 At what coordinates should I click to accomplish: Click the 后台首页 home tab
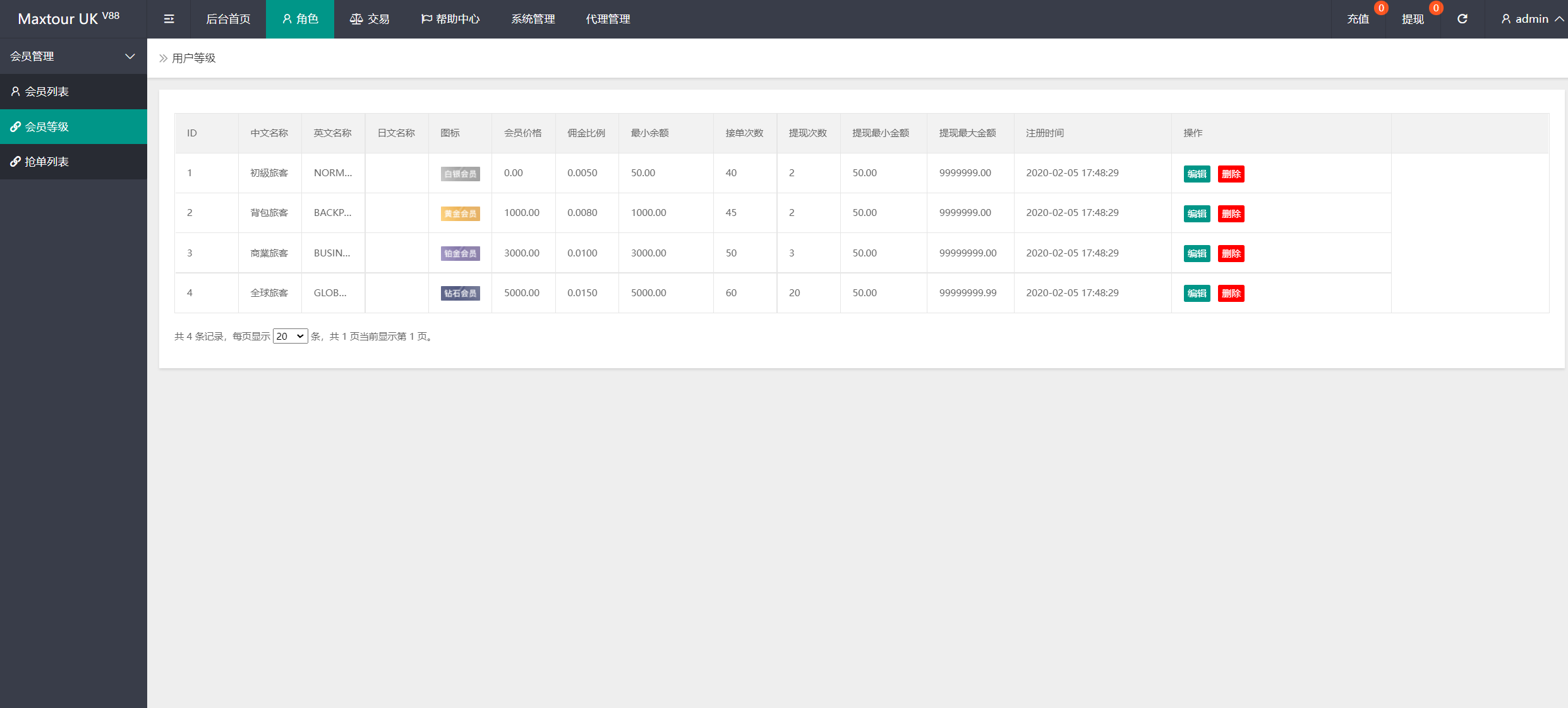click(228, 19)
